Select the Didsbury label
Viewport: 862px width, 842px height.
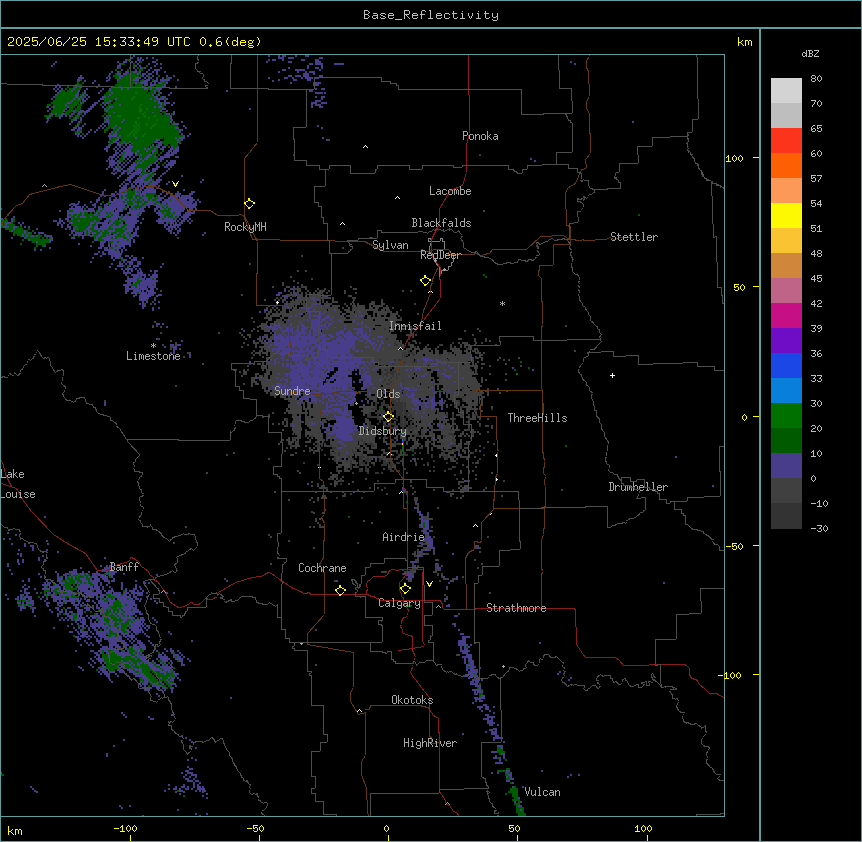pyautogui.click(x=383, y=431)
